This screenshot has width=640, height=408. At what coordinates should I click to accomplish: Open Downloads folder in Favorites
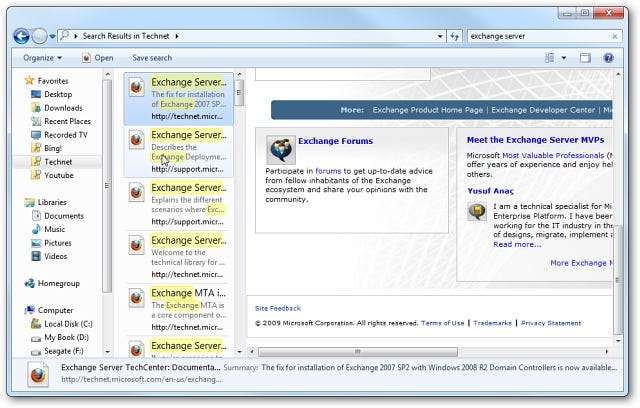(63, 108)
